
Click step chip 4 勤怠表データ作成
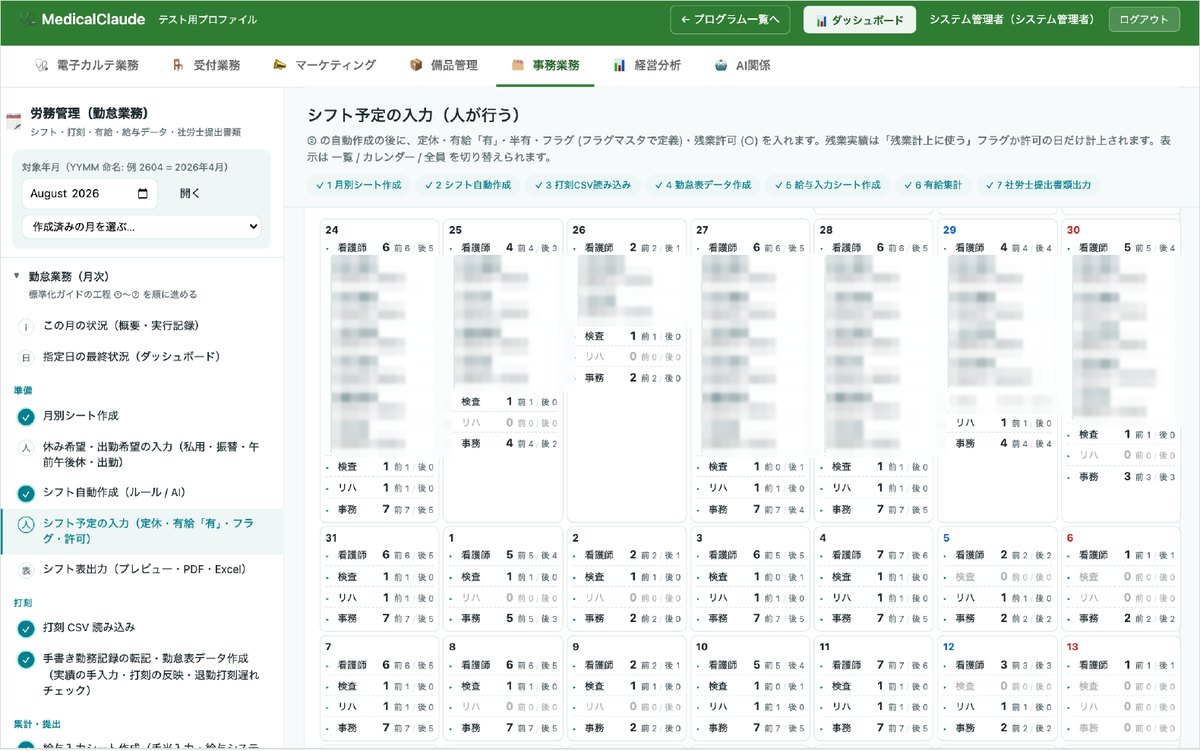click(703, 185)
